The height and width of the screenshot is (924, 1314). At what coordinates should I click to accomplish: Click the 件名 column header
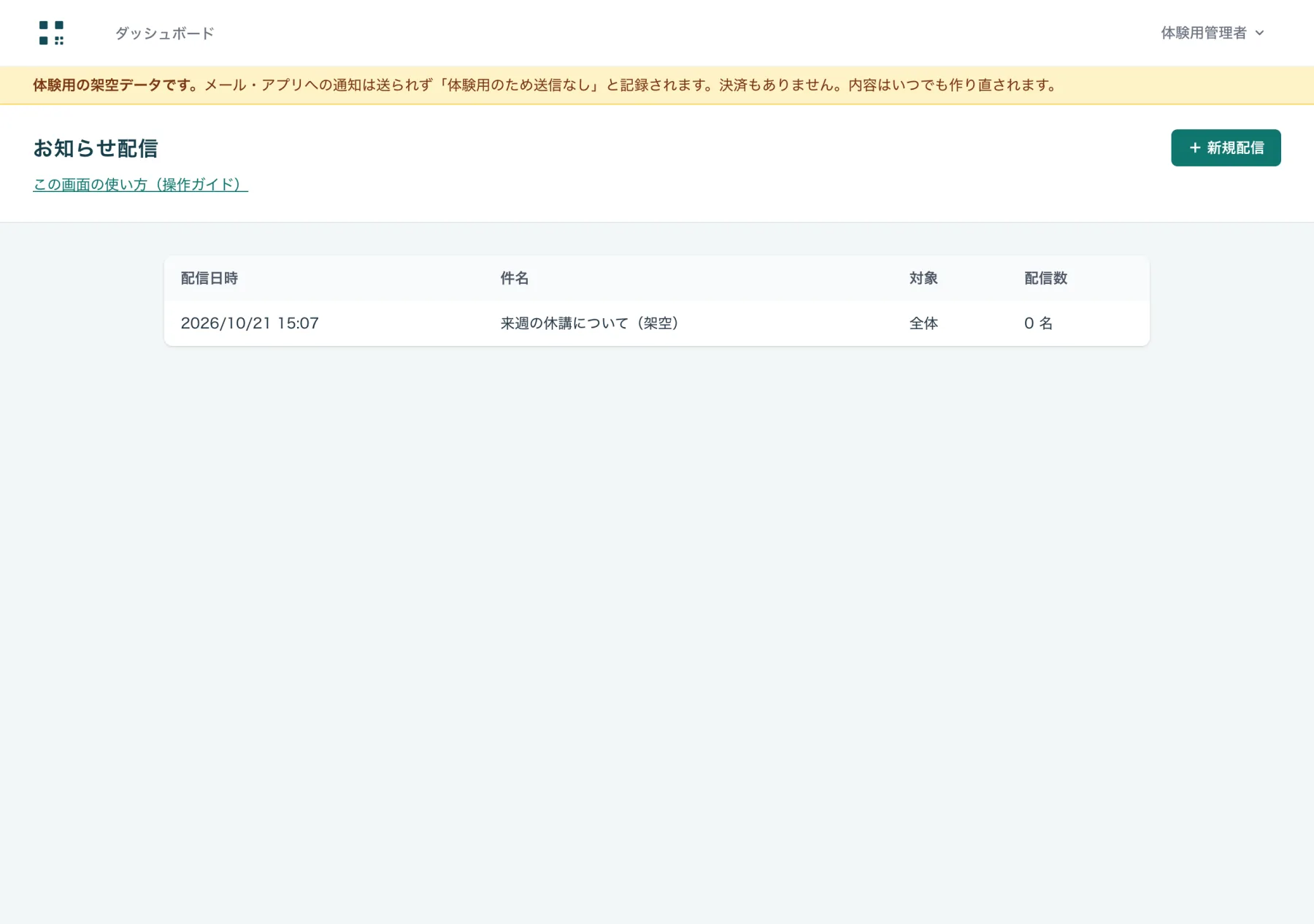pos(514,278)
